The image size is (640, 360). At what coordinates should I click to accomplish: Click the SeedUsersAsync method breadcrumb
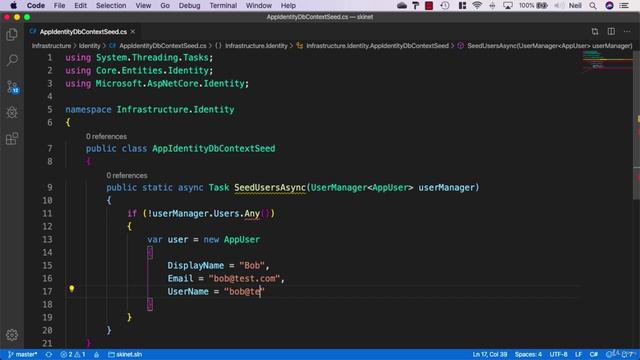click(545, 46)
